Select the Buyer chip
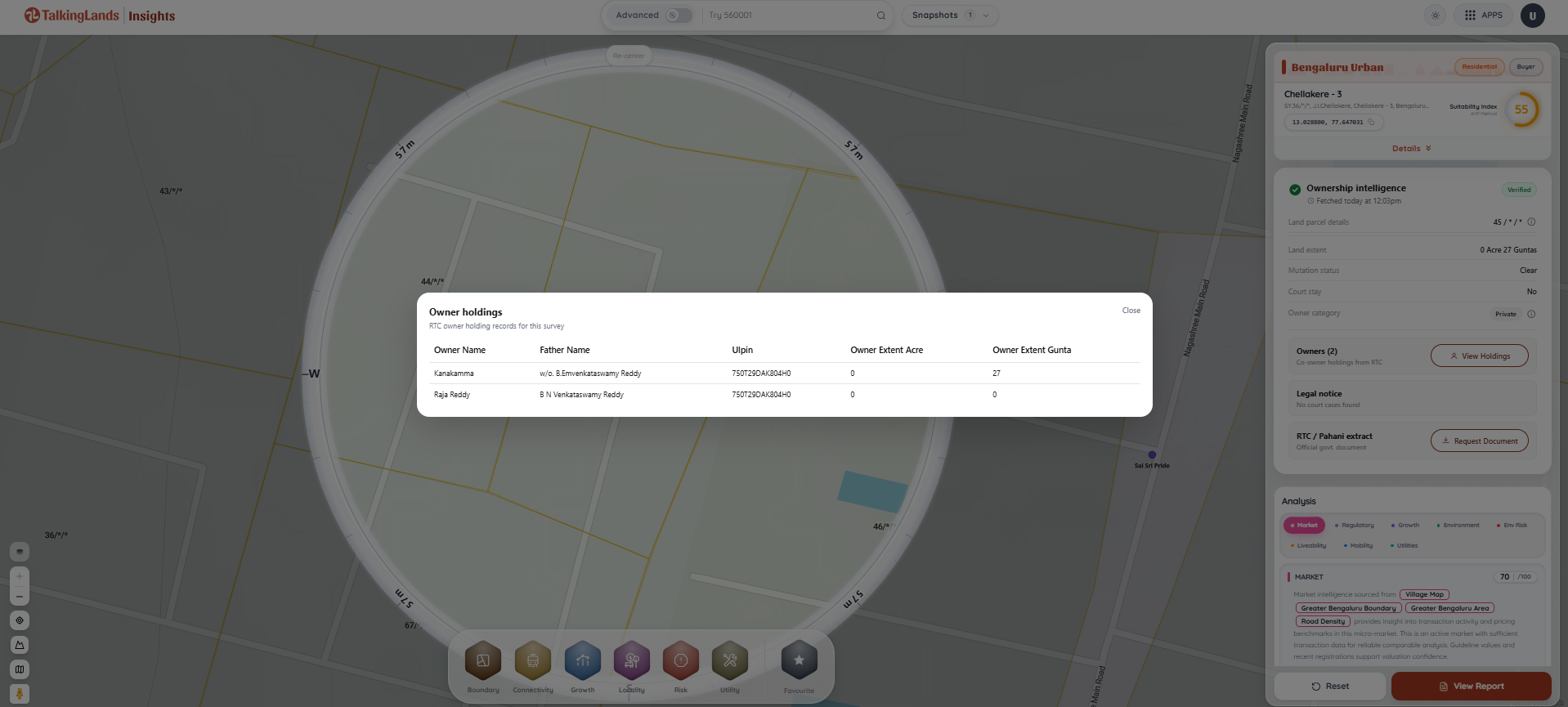Screen dimensions: 1568x707 (1525, 67)
